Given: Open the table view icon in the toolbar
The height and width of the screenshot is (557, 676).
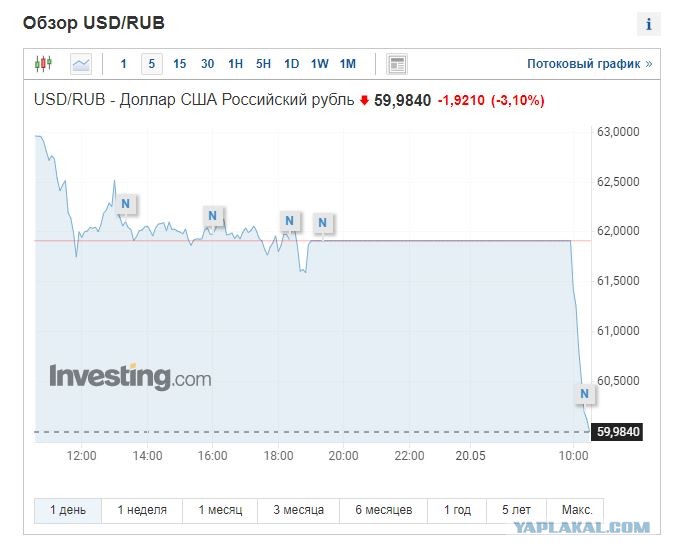Looking at the screenshot, I should point(397,64).
